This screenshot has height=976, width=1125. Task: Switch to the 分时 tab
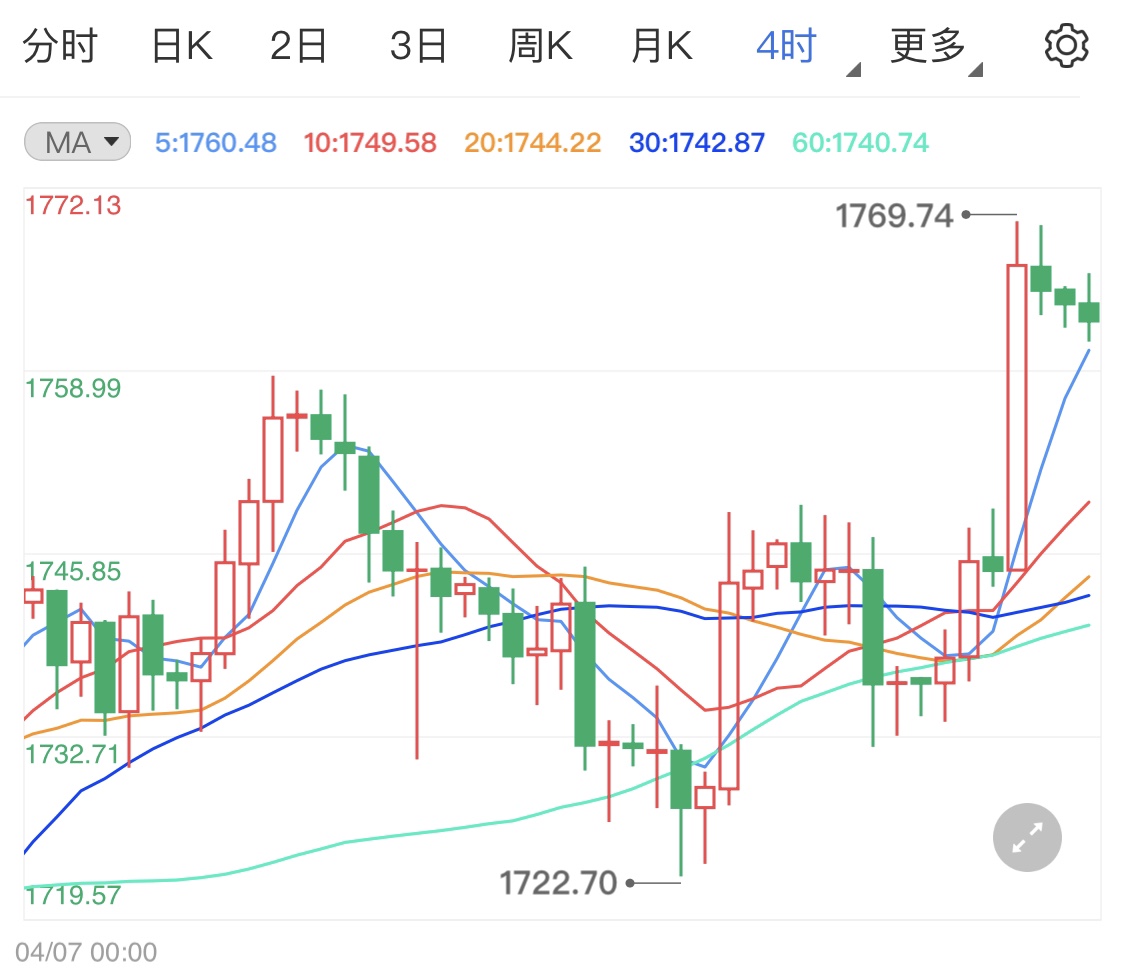60,46
